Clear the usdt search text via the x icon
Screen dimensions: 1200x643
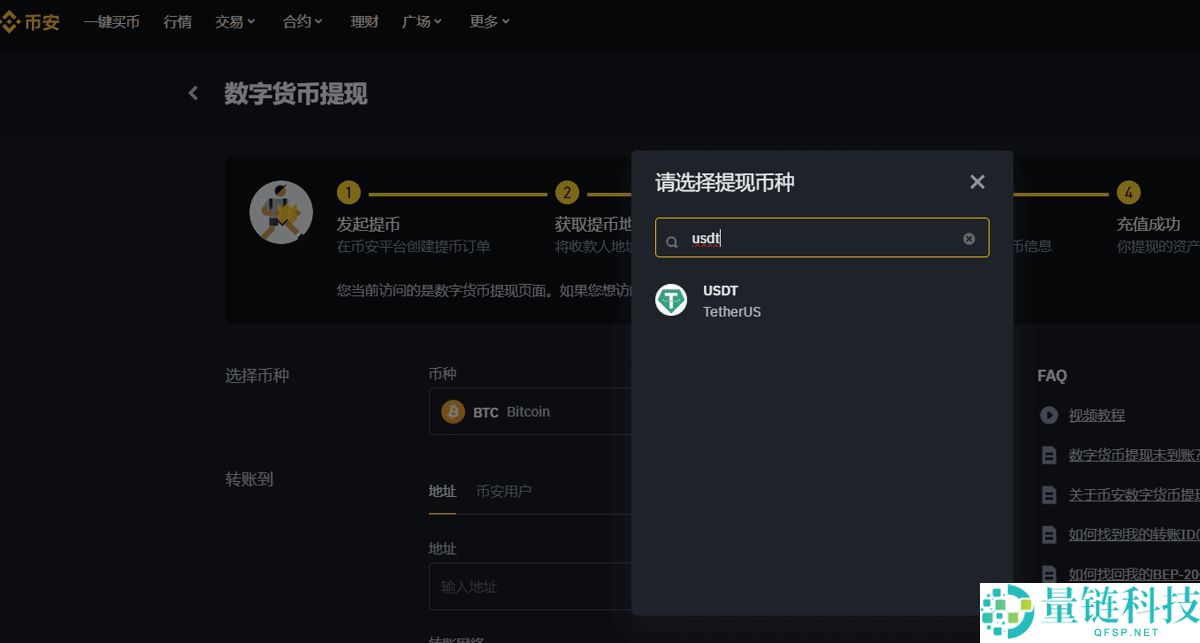[x=967, y=238]
